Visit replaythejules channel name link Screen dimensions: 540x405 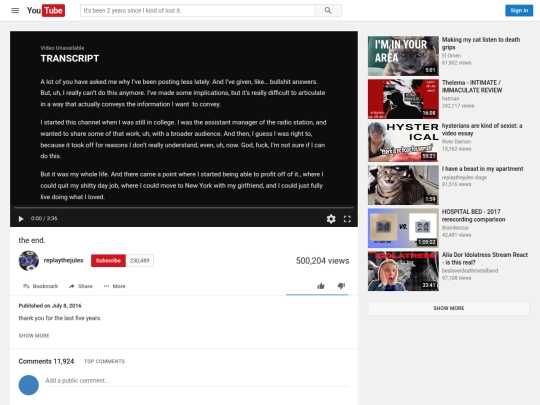click(x=63, y=260)
